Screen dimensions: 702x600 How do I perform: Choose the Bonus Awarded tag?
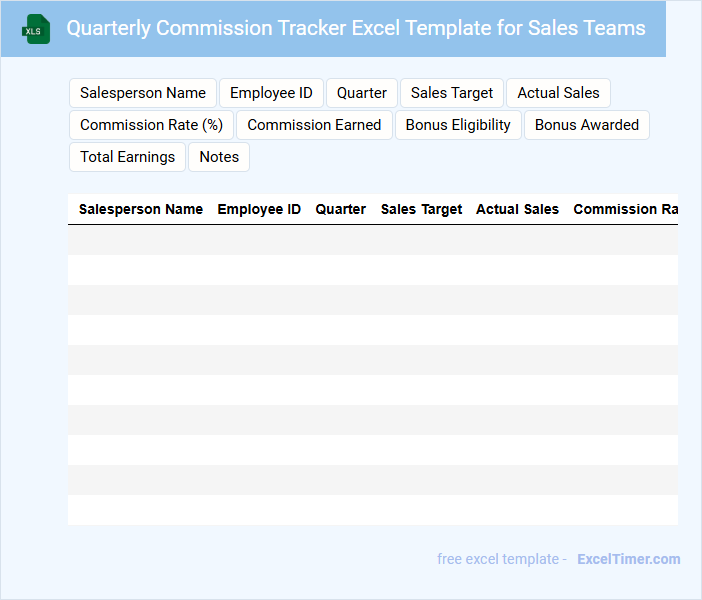587,125
